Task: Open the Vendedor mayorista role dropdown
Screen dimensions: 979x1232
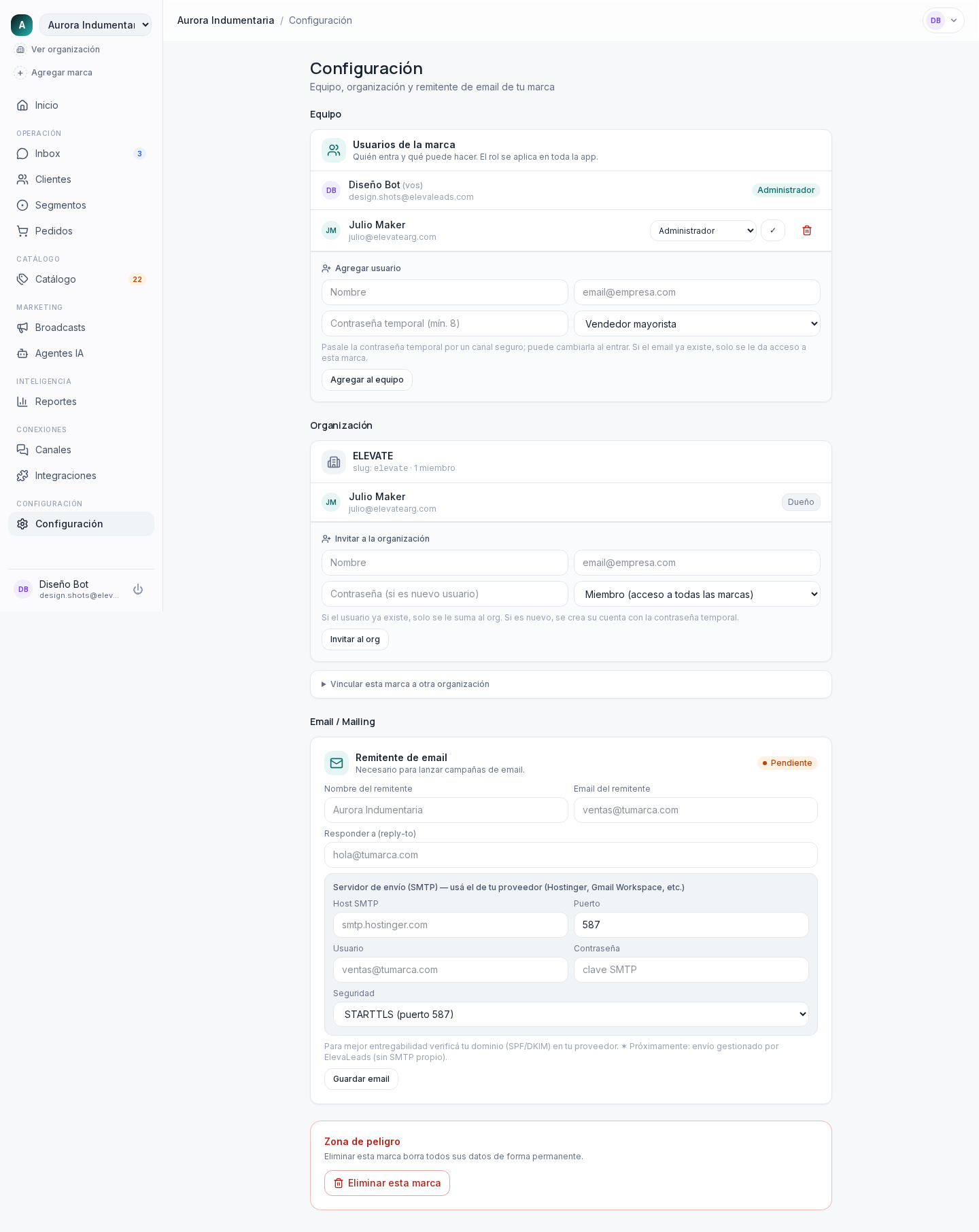Action: [697, 323]
